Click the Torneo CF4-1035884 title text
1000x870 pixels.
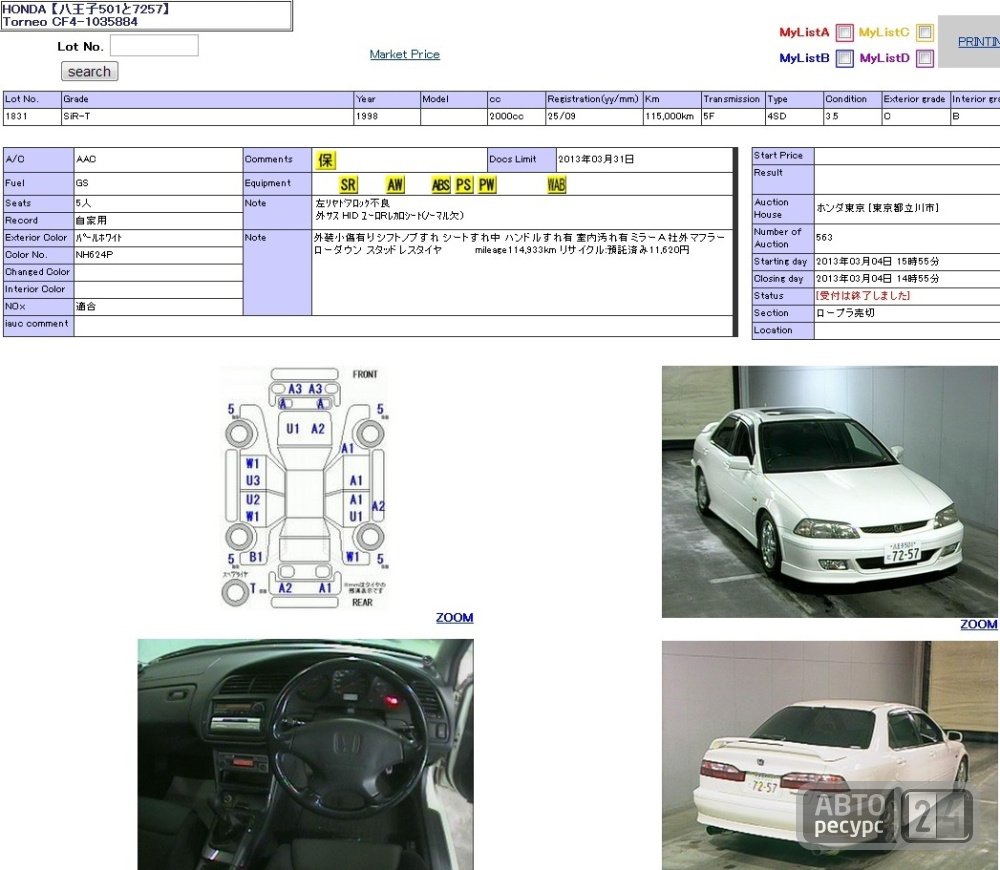pyautogui.click(x=70, y=22)
